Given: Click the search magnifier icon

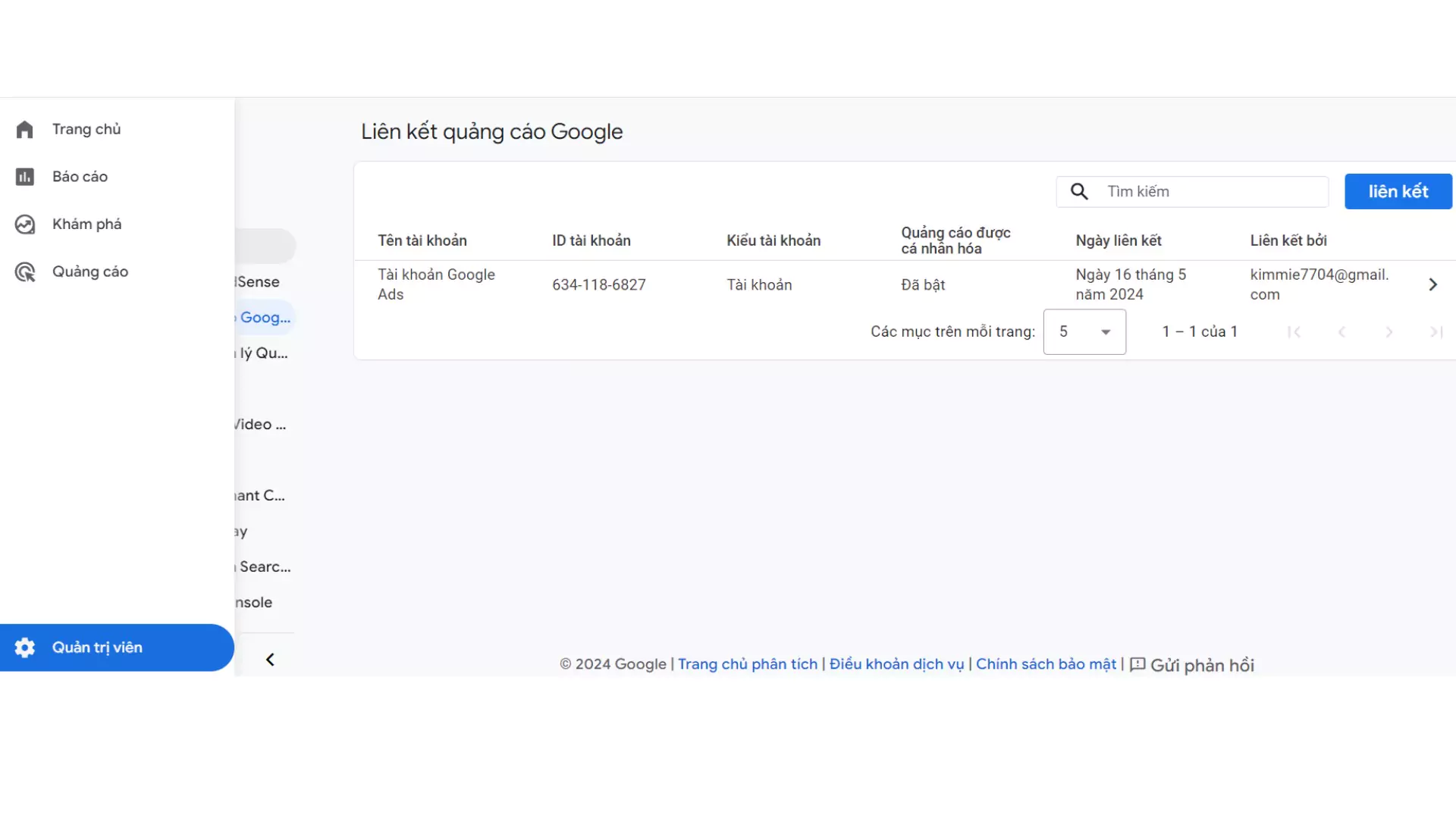Looking at the screenshot, I should coord(1079,192).
